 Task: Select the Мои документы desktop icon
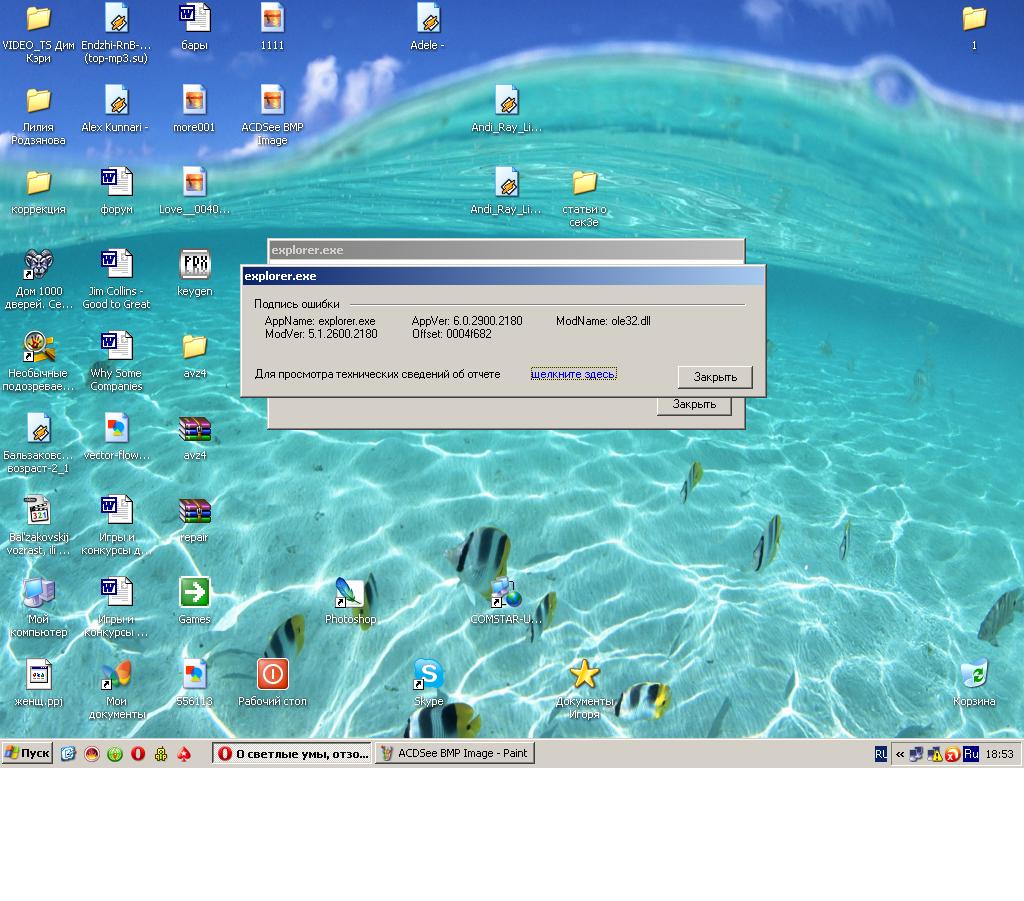(x=116, y=675)
